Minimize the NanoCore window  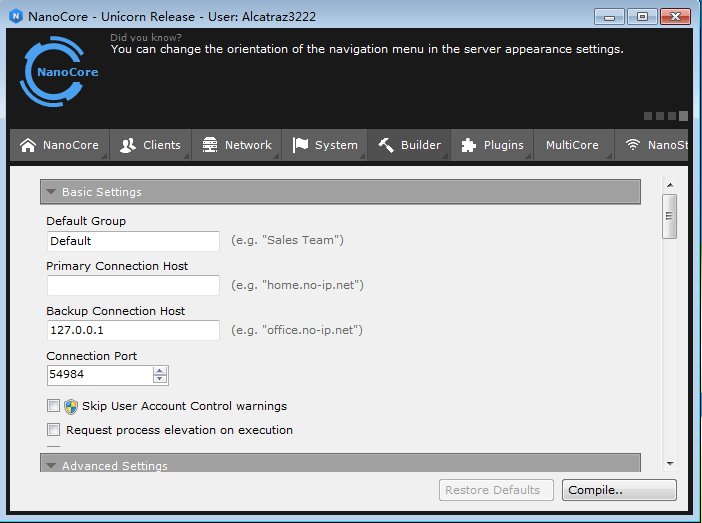pyautogui.click(x=609, y=17)
